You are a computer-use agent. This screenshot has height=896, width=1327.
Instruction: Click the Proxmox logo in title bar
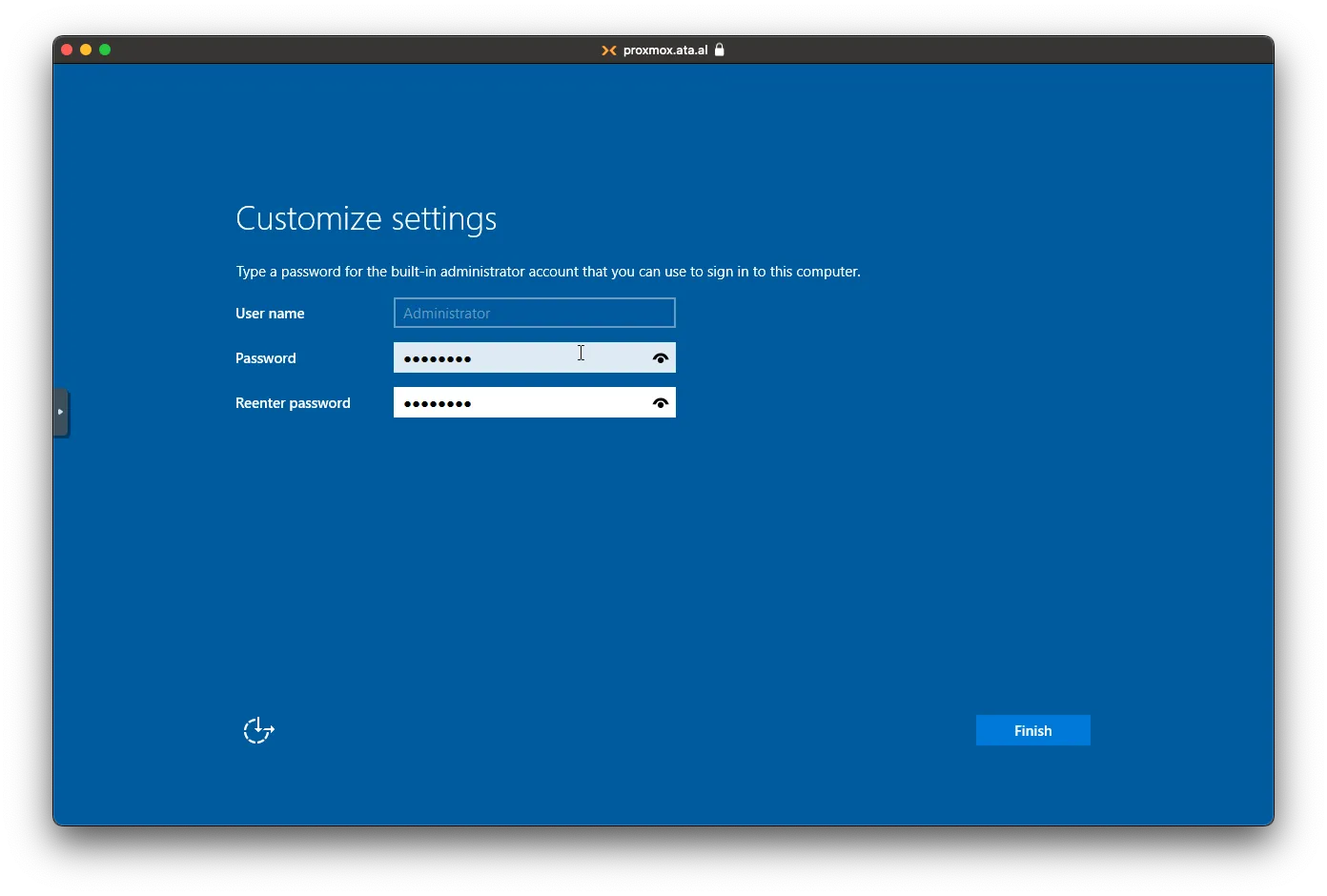tap(608, 51)
